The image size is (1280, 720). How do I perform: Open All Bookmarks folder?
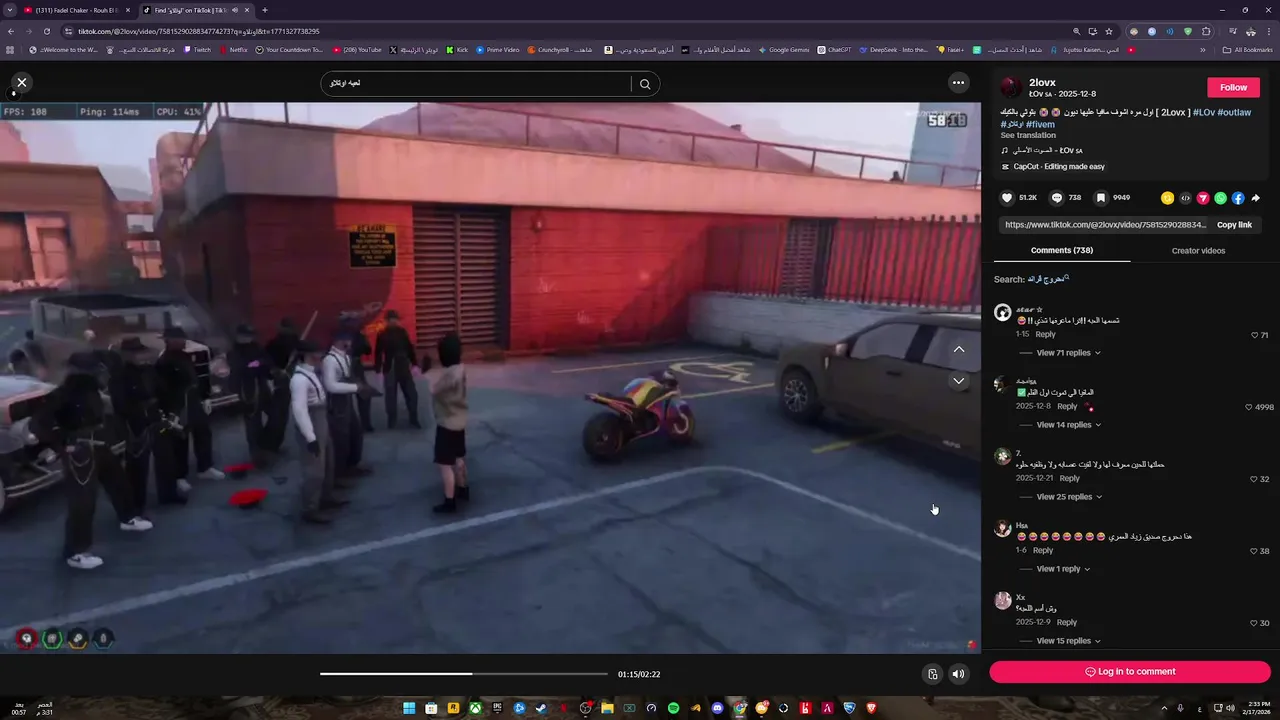(x=1247, y=49)
